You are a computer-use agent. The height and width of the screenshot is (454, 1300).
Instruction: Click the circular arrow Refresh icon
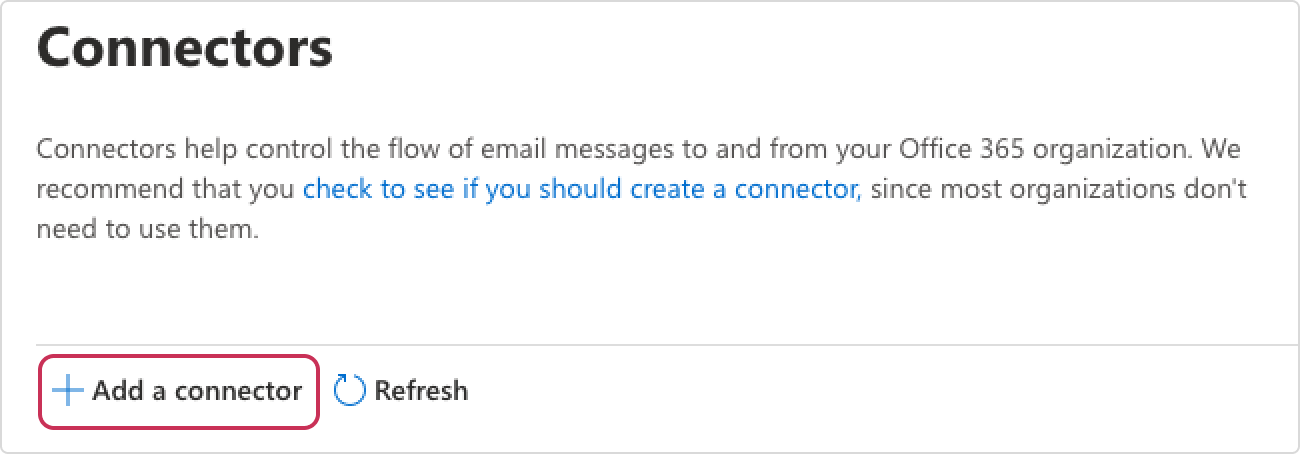click(350, 391)
